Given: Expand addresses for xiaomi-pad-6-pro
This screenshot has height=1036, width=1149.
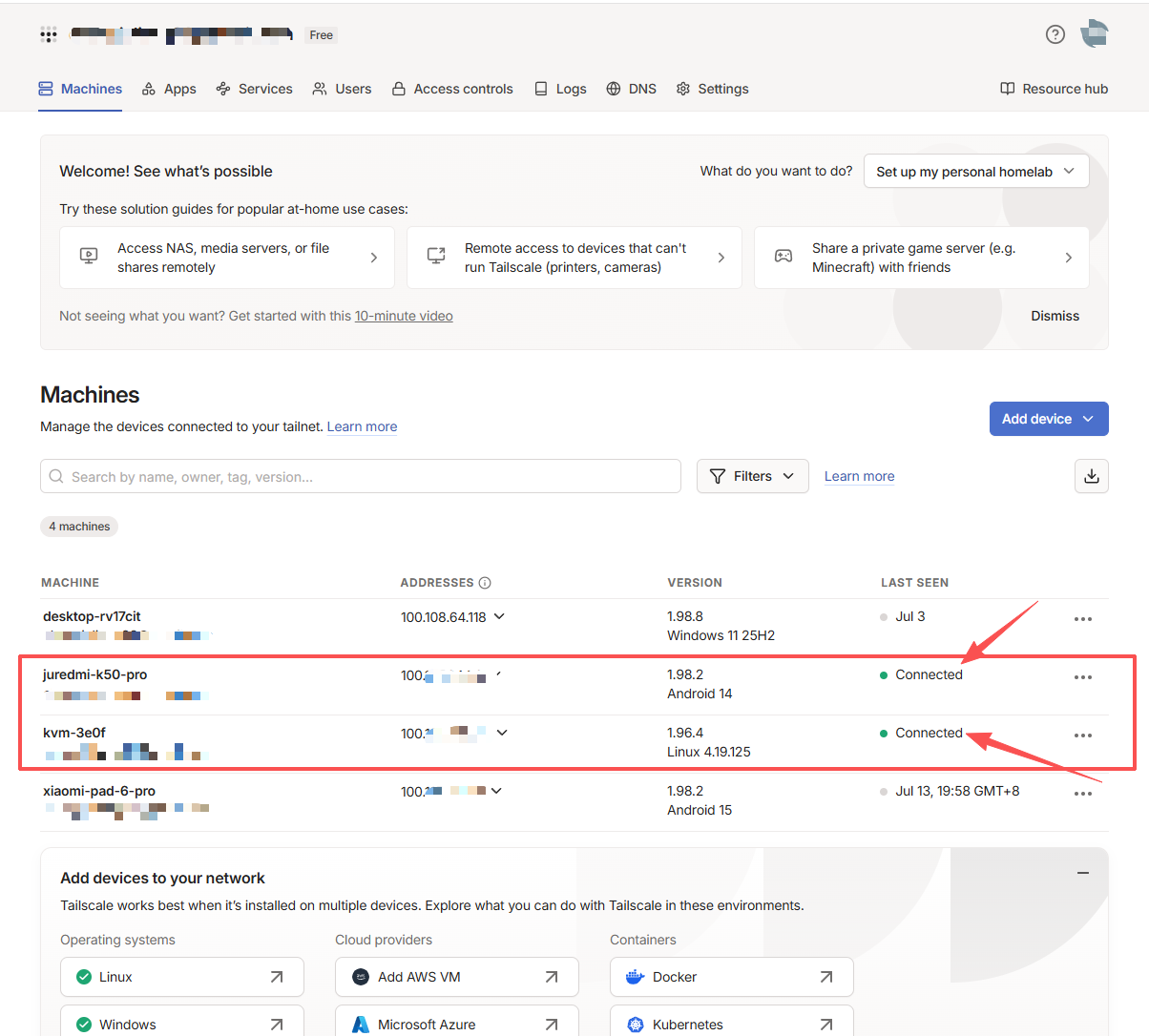Looking at the screenshot, I should 496,791.
